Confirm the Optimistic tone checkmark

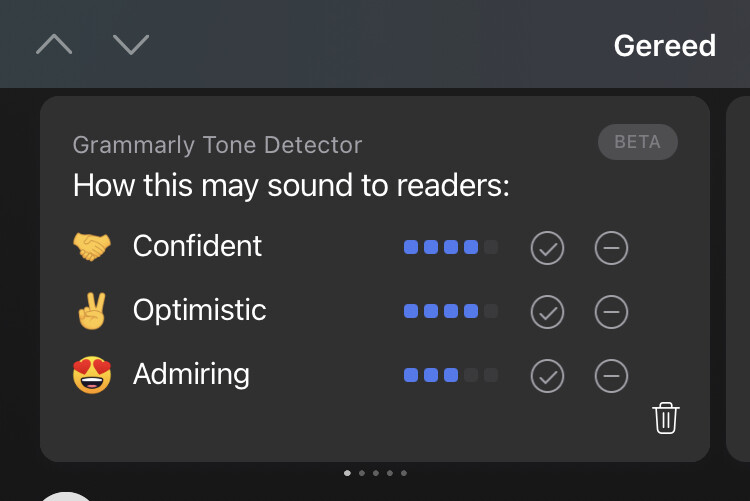[547, 312]
